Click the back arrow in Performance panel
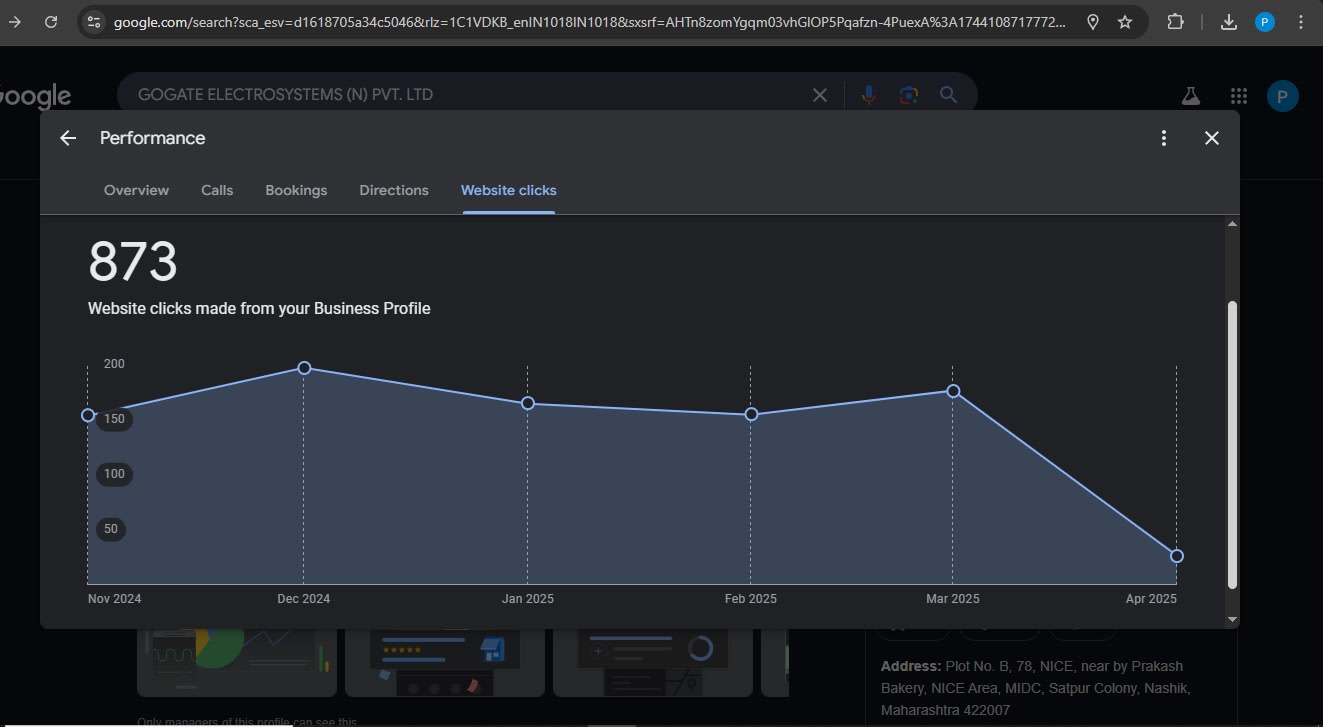Image resolution: width=1323 pixels, height=727 pixels. (x=68, y=138)
